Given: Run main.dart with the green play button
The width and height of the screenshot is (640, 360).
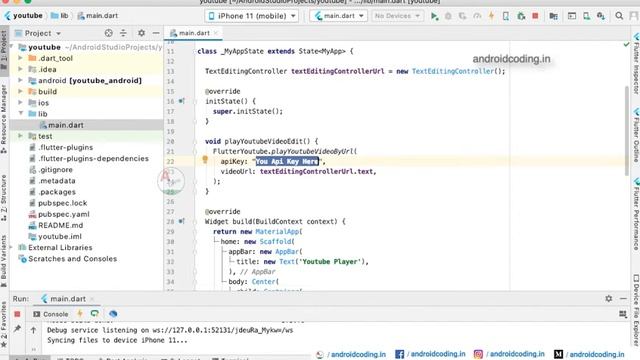Looking at the screenshot, I should click(x=434, y=16).
